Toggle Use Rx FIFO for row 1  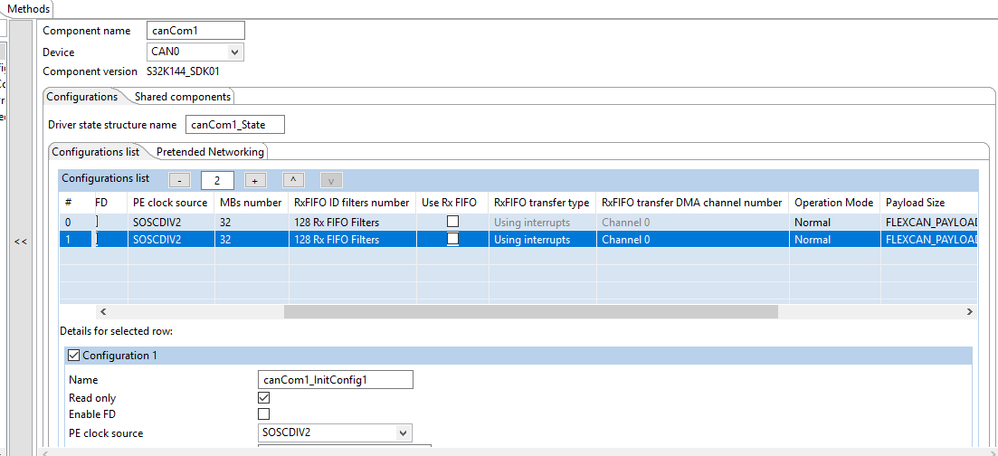coord(453,239)
